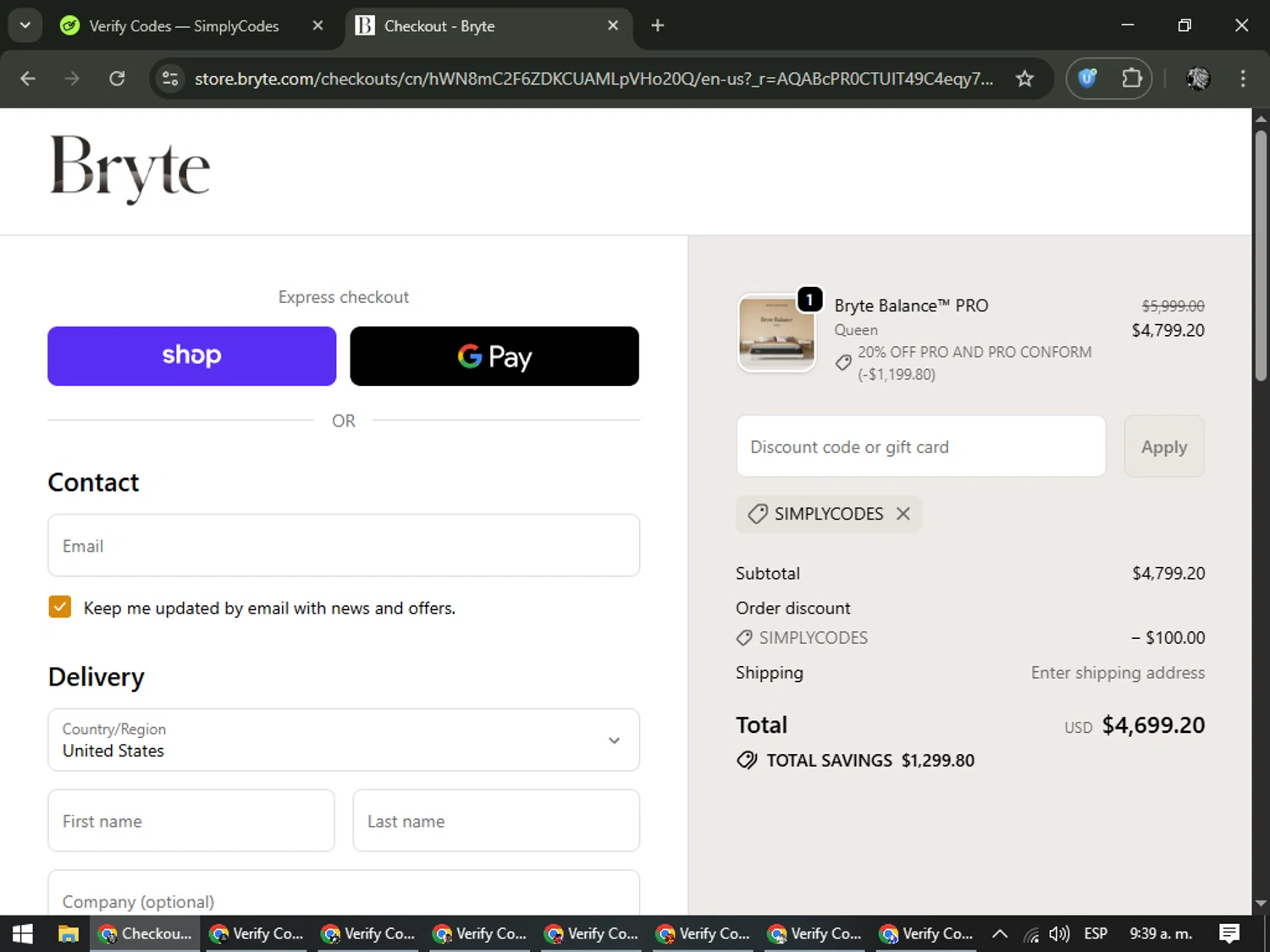Click the SIMPLYCODES tag icon chip
This screenshot has height=952, width=1270.
758,514
